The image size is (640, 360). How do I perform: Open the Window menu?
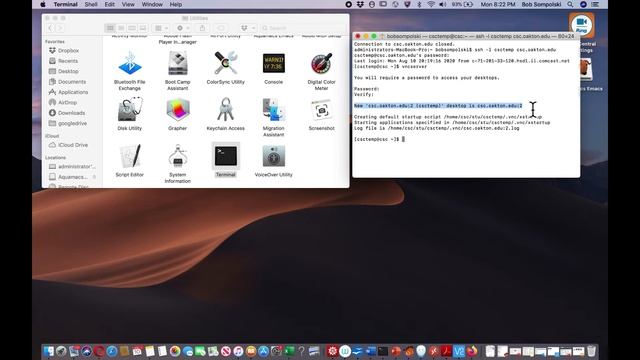click(x=152, y=4)
